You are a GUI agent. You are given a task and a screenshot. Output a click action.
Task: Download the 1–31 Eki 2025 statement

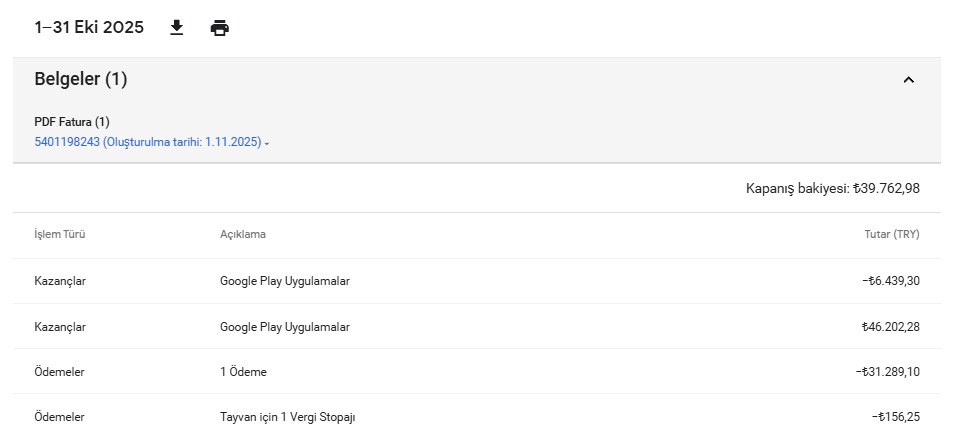(x=177, y=28)
